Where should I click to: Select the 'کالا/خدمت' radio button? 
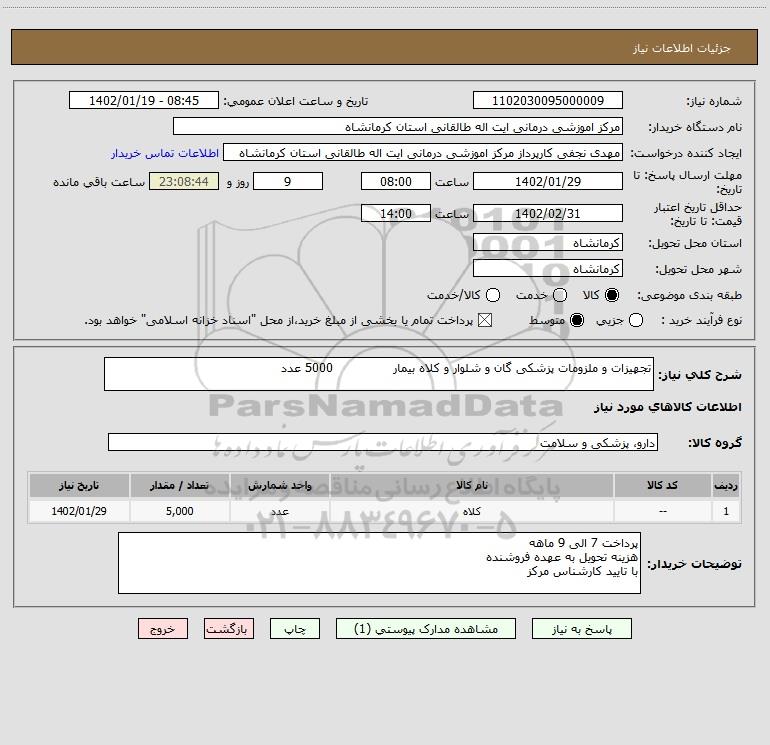point(493,295)
